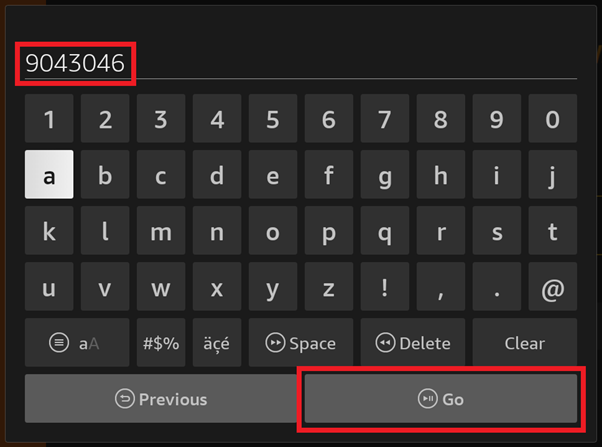602x447 pixels.
Task: Click the Clear key
Action: (x=525, y=343)
